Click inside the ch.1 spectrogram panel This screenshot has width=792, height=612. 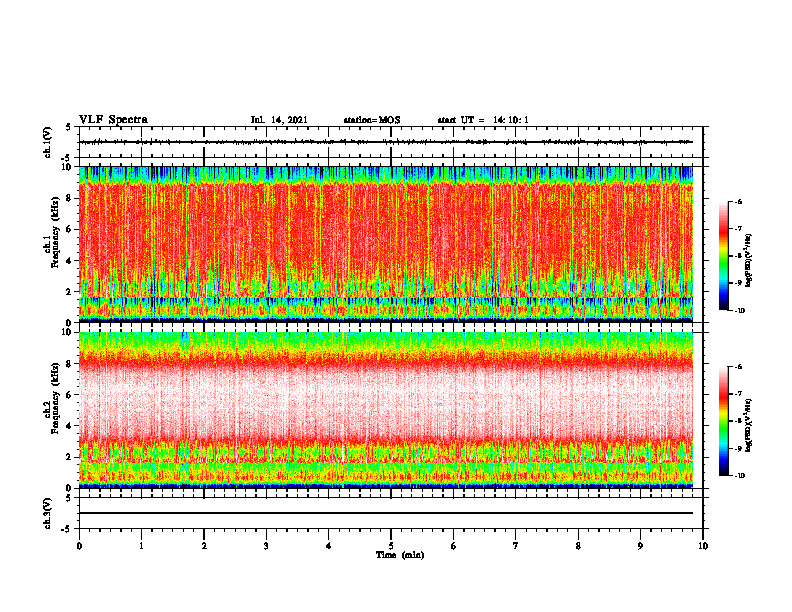(x=386, y=244)
